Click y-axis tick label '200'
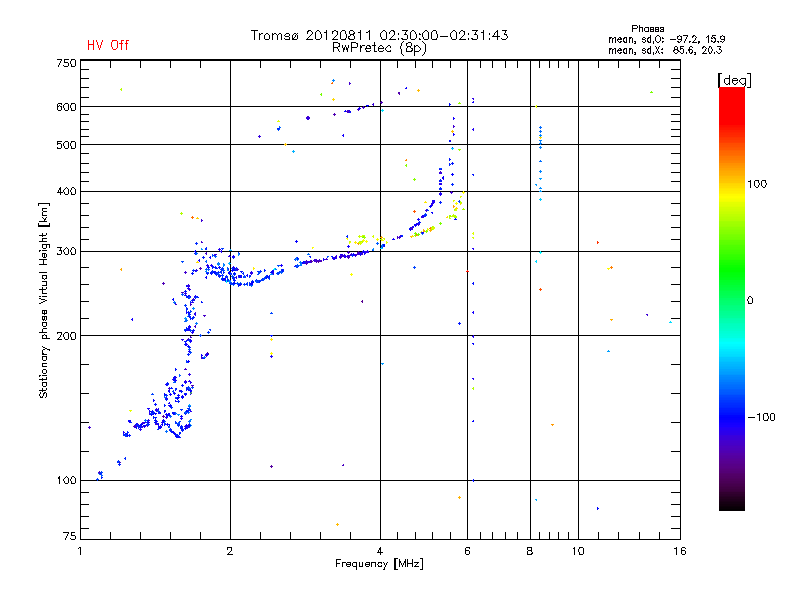The image size is (800, 600). [66, 336]
